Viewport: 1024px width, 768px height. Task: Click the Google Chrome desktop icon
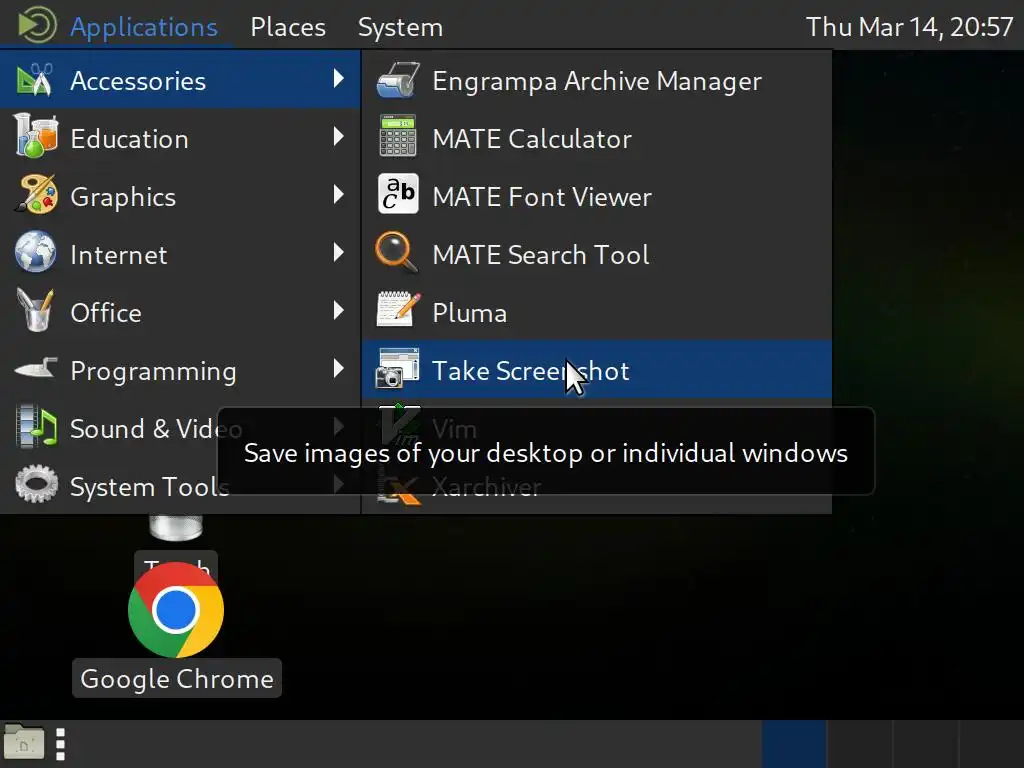point(176,610)
